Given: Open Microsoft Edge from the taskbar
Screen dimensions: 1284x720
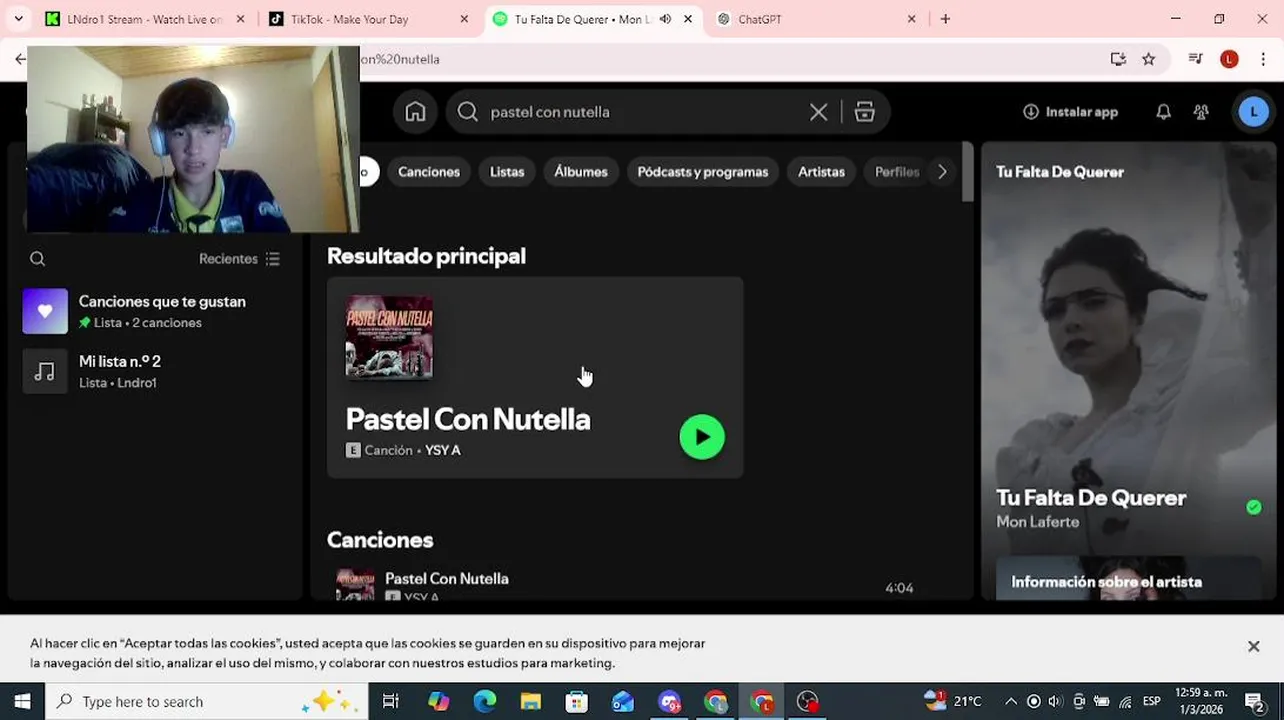Looking at the screenshot, I should click(x=485, y=702).
